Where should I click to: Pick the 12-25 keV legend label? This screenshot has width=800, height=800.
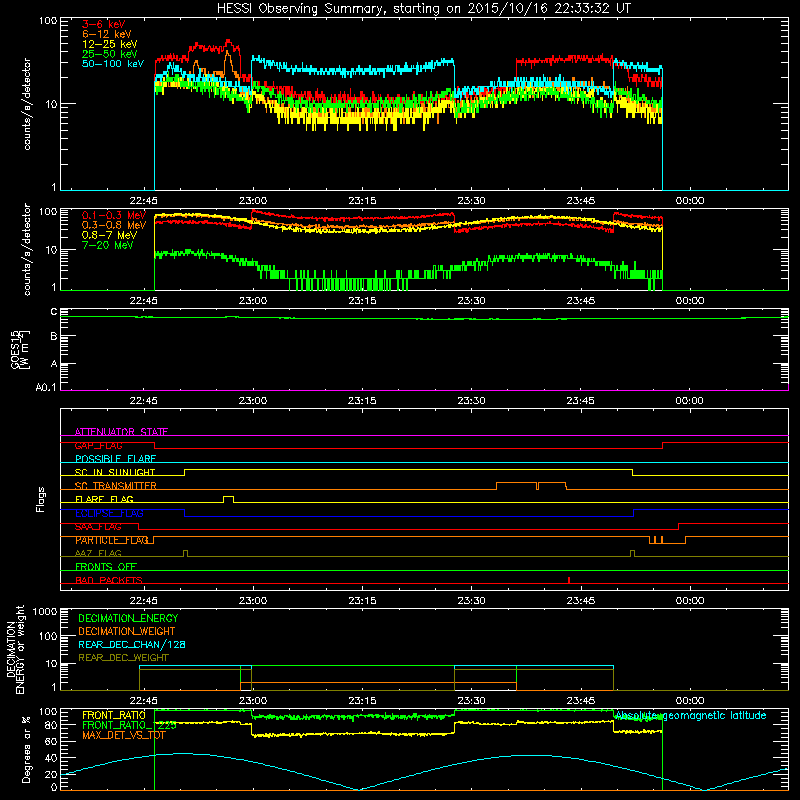[x=109, y=44]
